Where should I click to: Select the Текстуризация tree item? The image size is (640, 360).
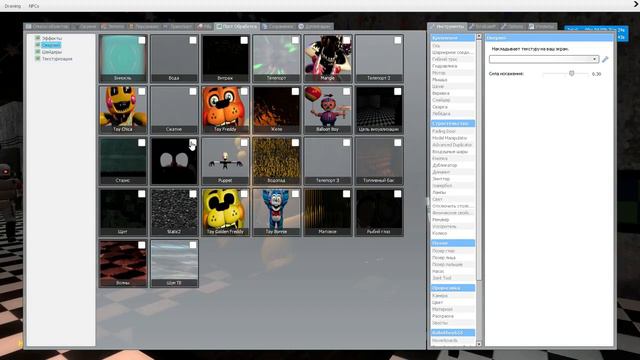(x=57, y=59)
